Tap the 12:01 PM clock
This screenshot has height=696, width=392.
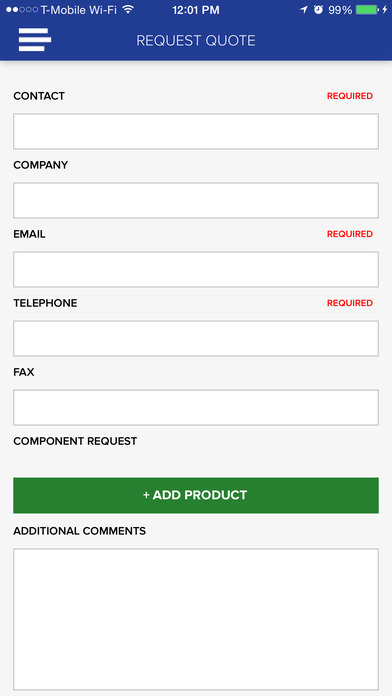point(196,10)
